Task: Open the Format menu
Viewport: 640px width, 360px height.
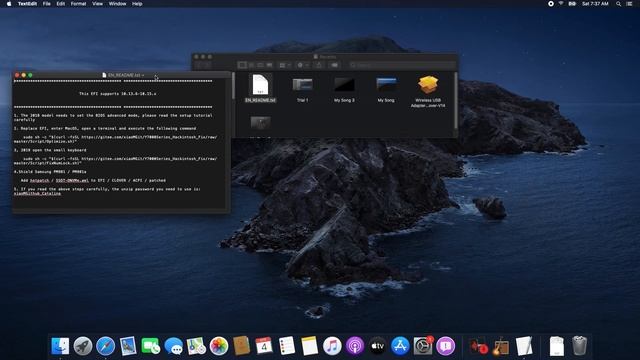Action: [x=78, y=4]
